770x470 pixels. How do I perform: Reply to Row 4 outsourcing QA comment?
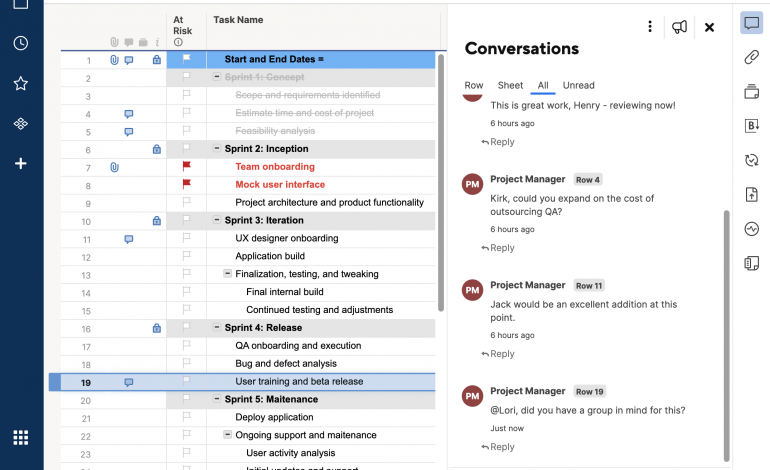pyautogui.click(x=498, y=248)
